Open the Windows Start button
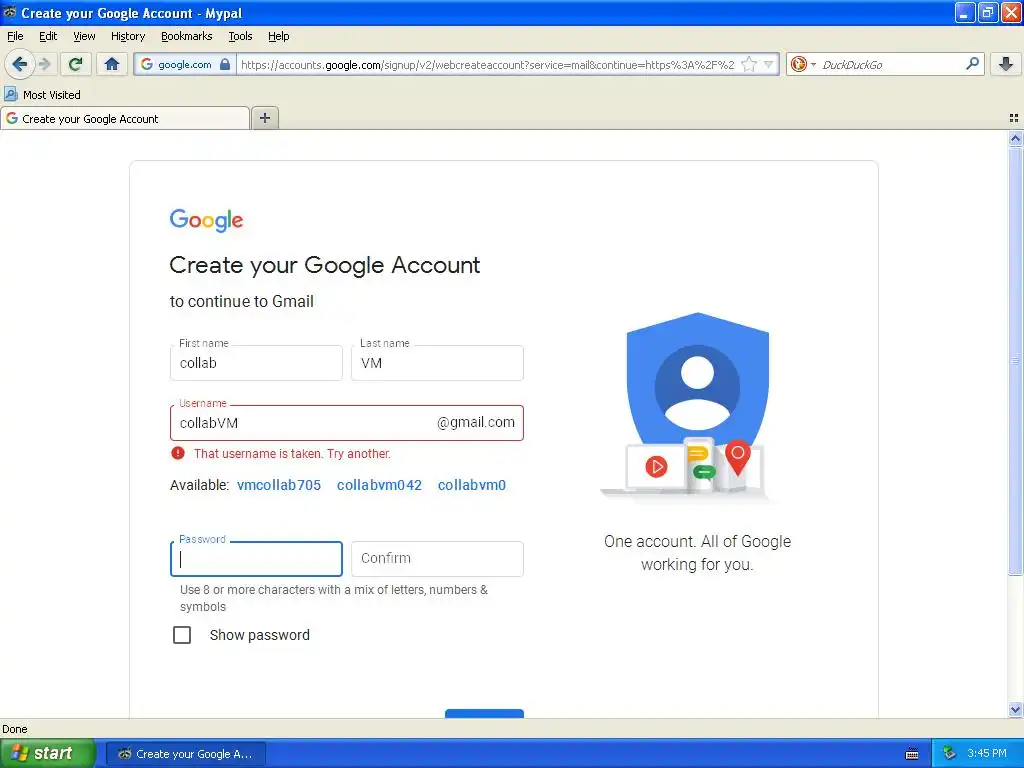 point(48,753)
